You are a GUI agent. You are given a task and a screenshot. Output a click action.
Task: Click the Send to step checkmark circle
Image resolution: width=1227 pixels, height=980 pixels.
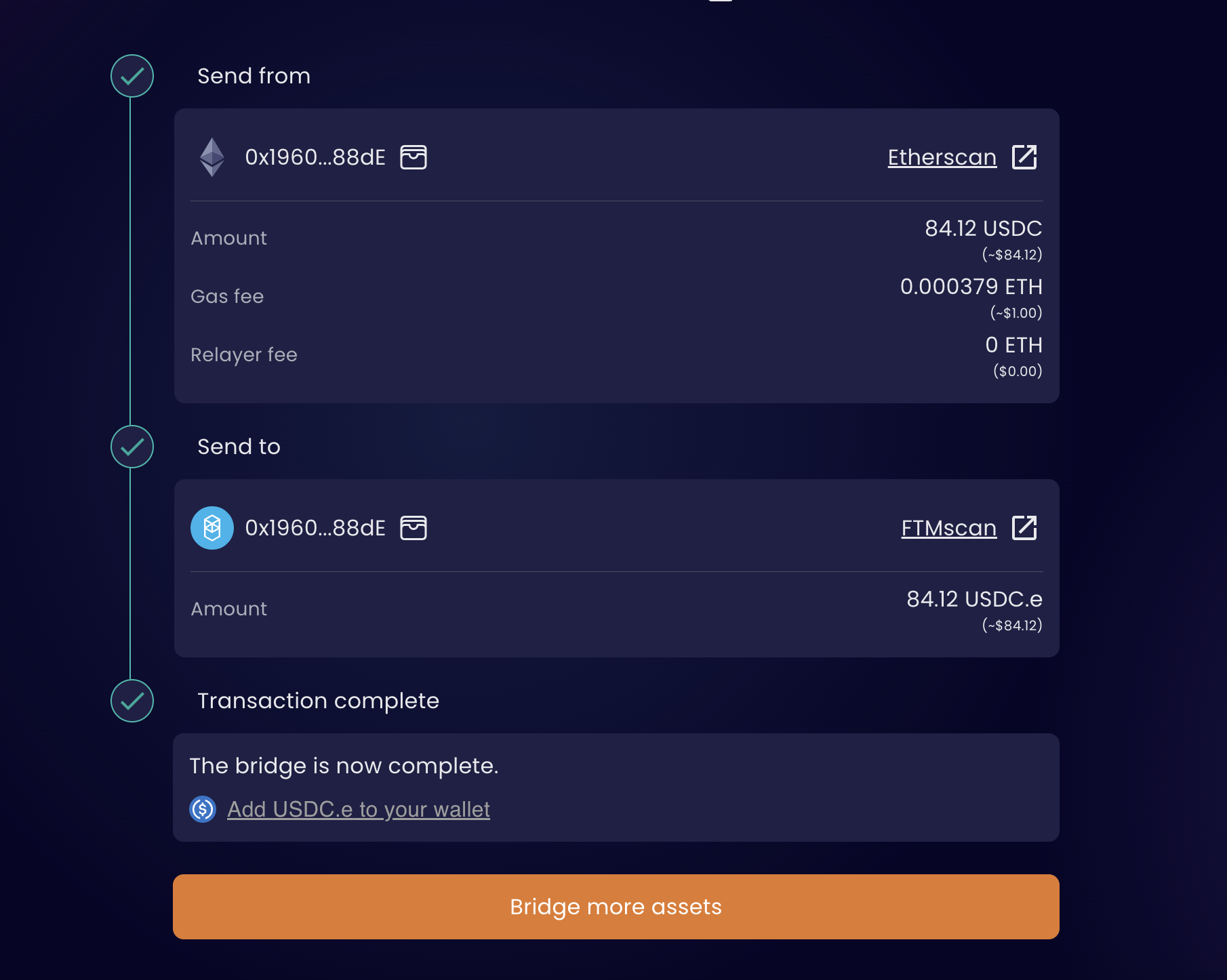[132, 447]
